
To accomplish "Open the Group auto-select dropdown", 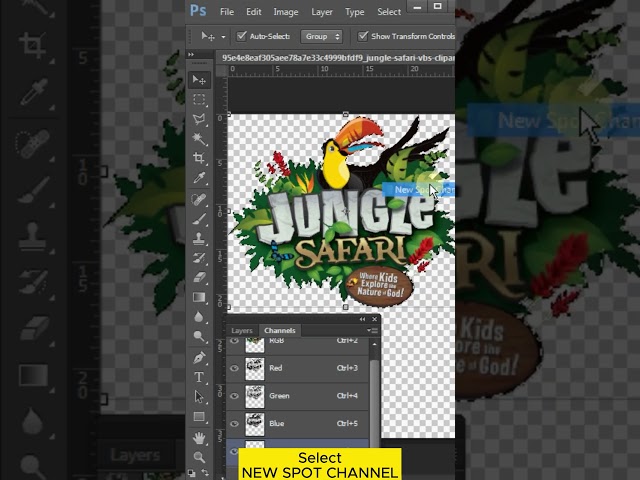I will pyautogui.click(x=322, y=36).
